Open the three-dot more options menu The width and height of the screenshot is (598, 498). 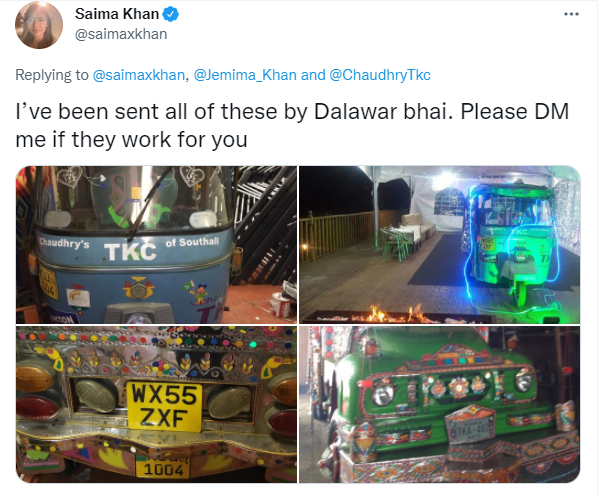[x=571, y=14]
